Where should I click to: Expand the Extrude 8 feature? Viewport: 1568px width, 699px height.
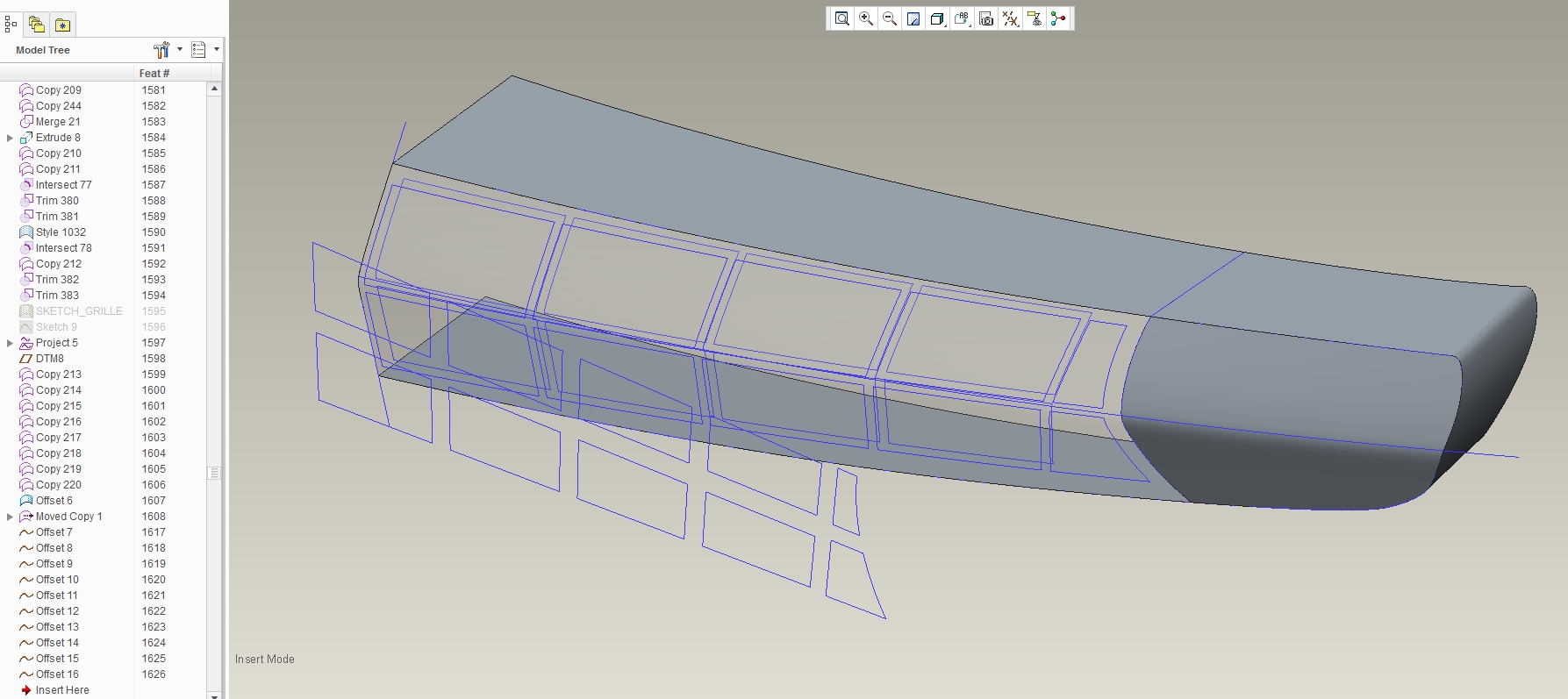tap(10, 138)
